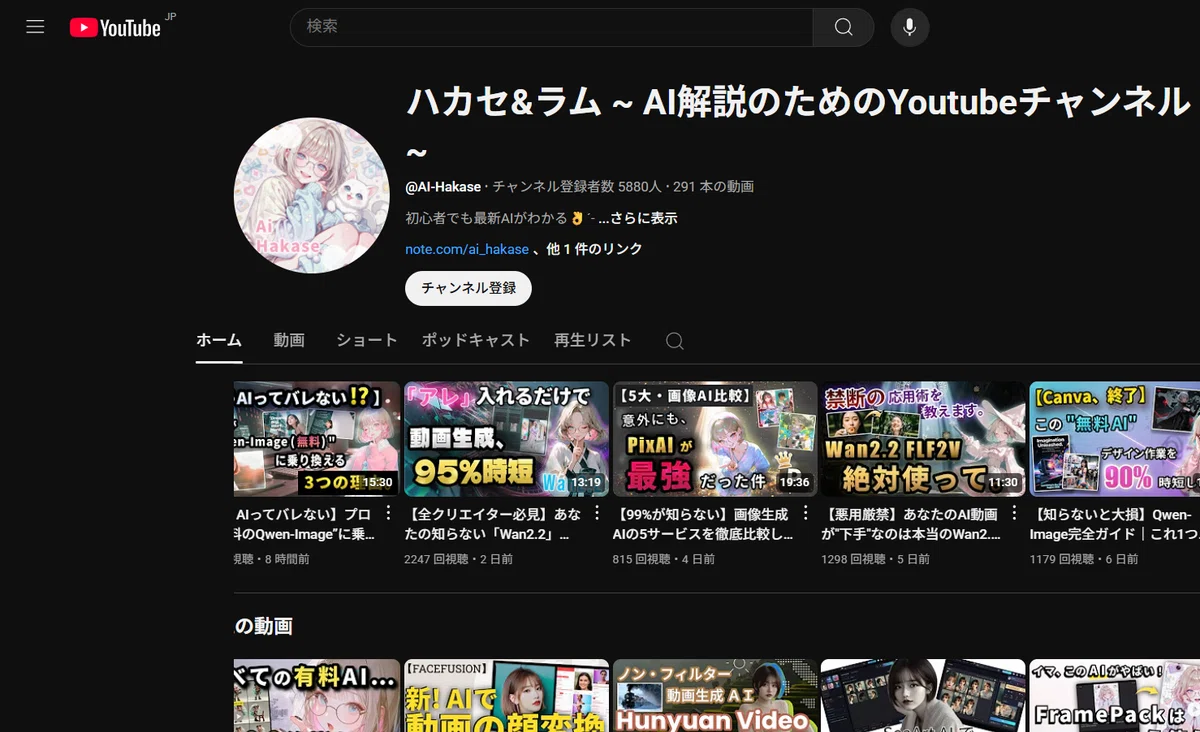Open options for the AIってバレない video
The height and width of the screenshot is (732, 1200).
pos(389,514)
